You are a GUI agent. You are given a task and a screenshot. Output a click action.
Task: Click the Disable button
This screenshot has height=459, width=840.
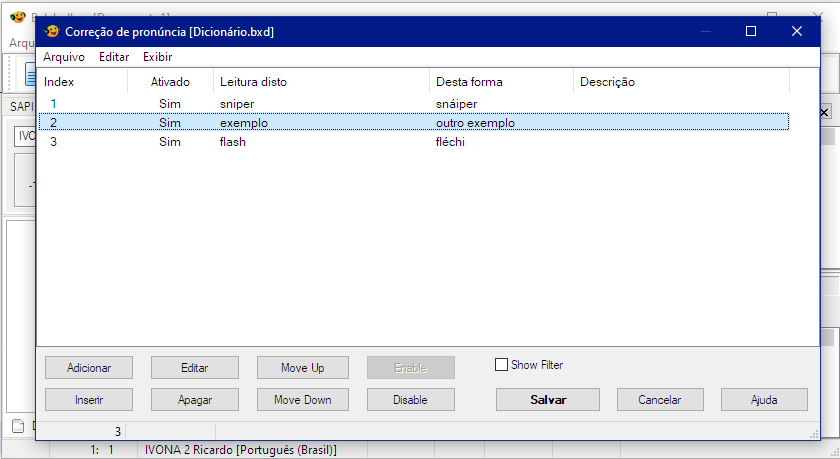(x=410, y=400)
